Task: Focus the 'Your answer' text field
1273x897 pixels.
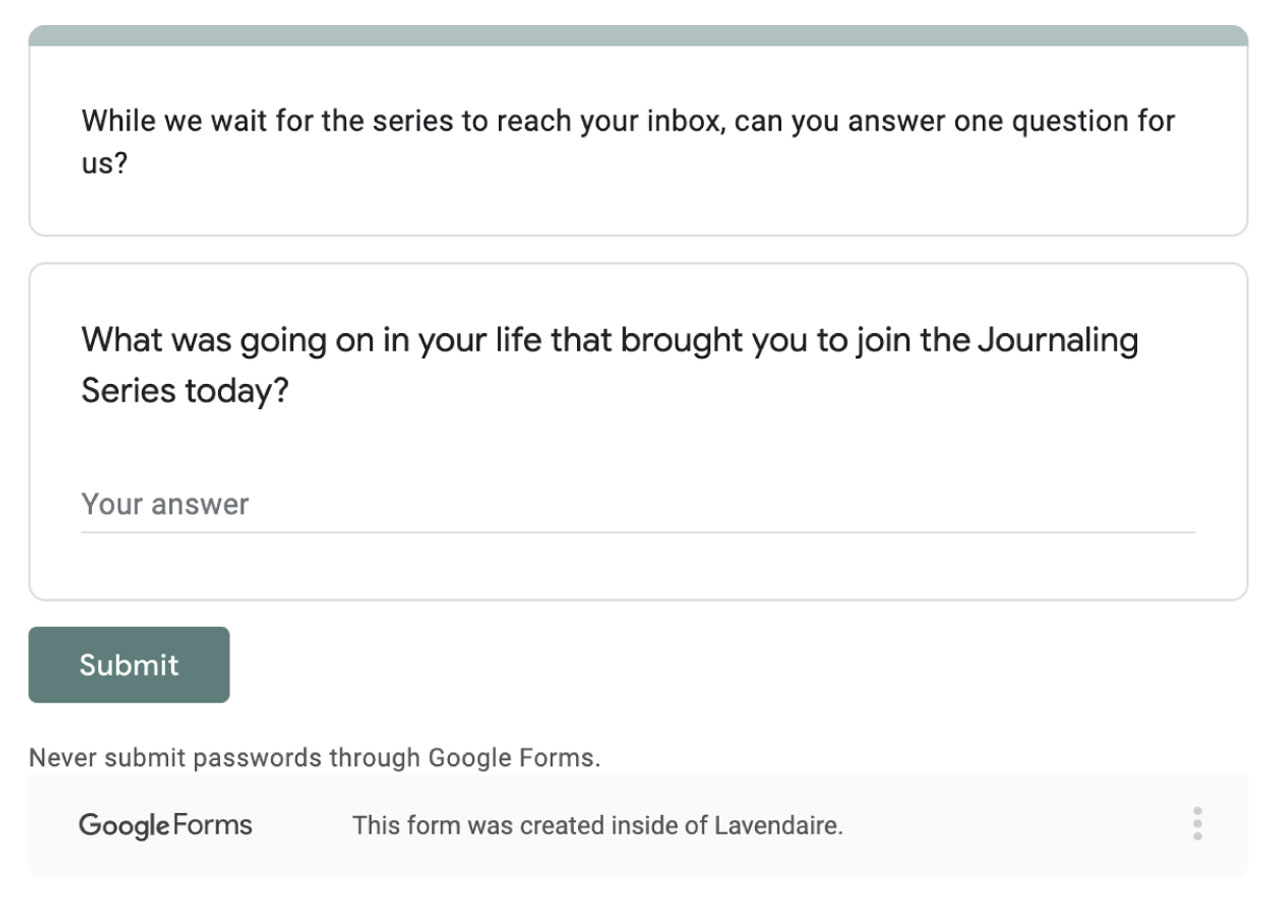Action: tap(638, 504)
